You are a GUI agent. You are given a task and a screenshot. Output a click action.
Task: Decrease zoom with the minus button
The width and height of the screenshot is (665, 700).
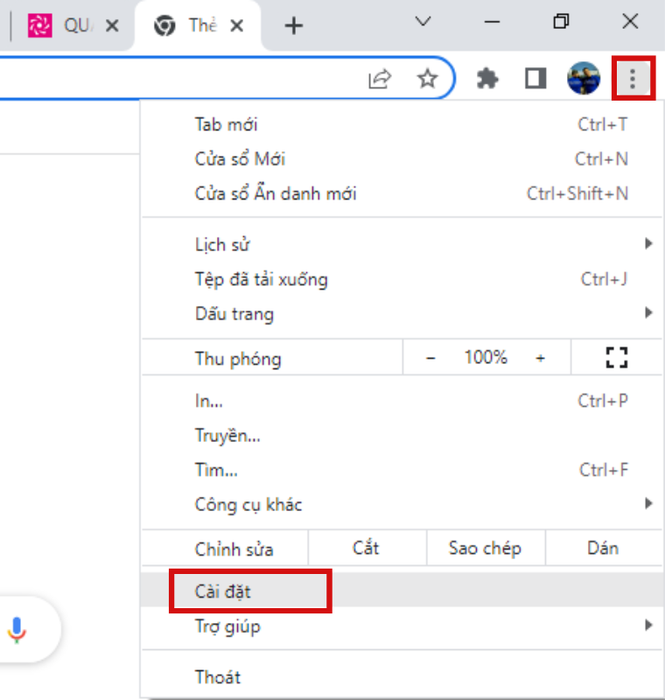tap(430, 358)
